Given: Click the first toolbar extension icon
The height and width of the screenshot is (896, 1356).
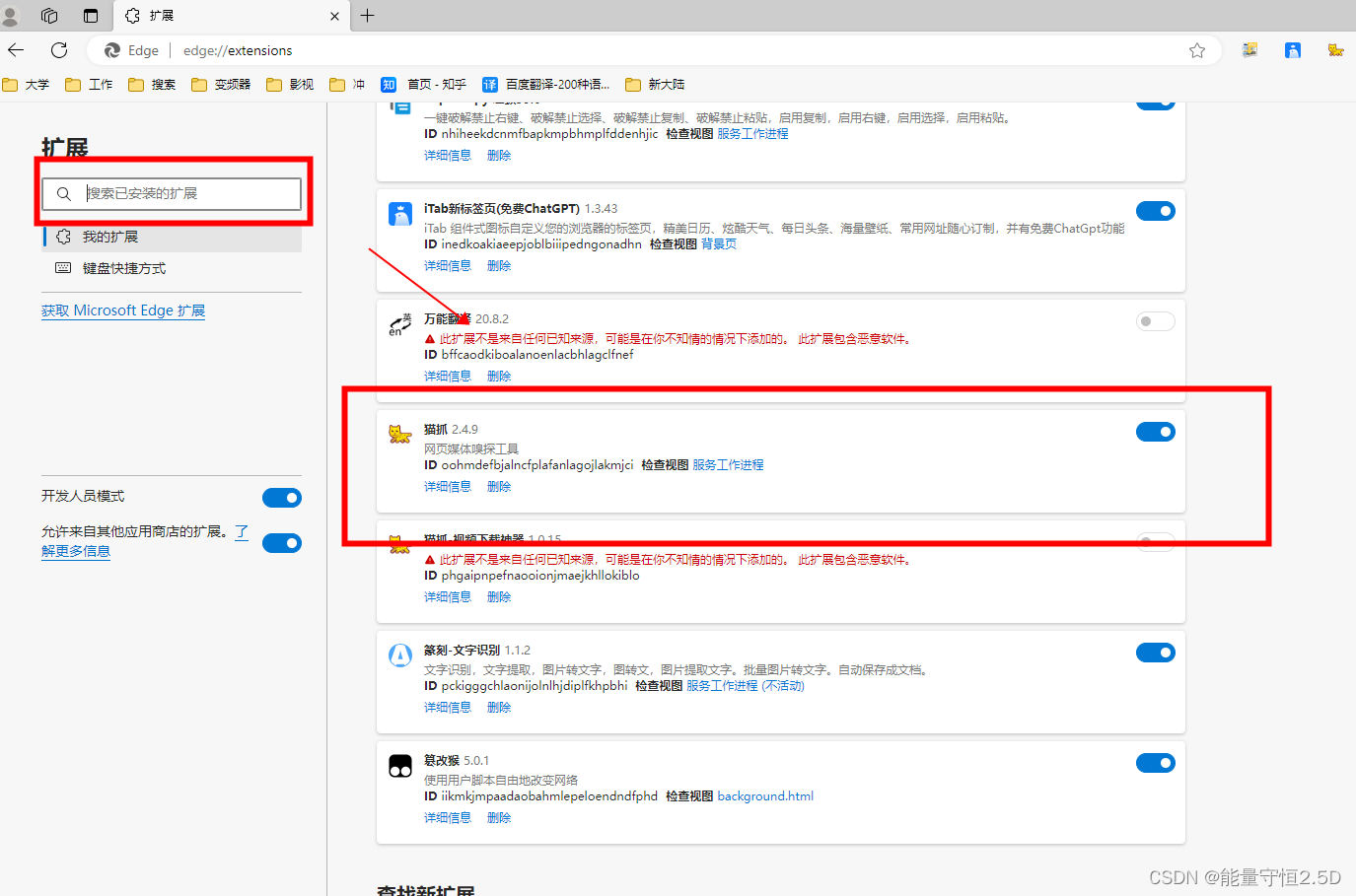Looking at the screenshot, I should (x=1249, y=50).
